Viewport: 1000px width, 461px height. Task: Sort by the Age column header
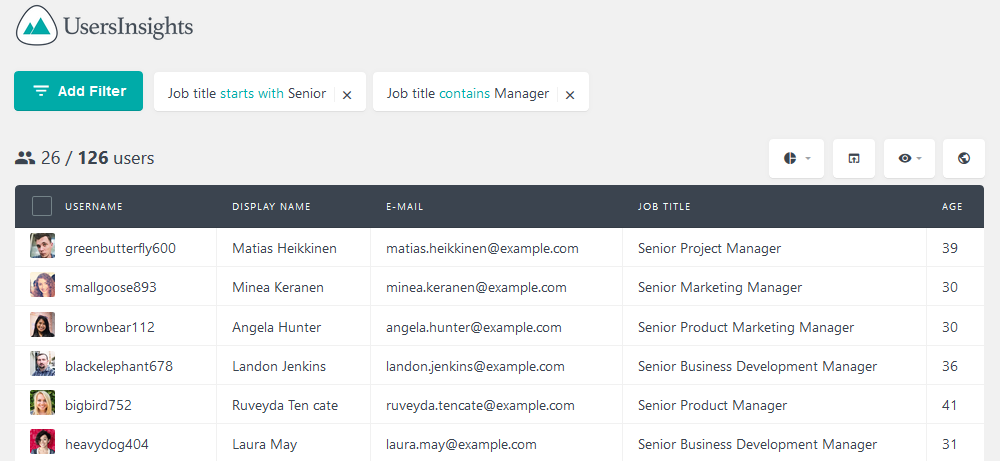pos(952,207)
